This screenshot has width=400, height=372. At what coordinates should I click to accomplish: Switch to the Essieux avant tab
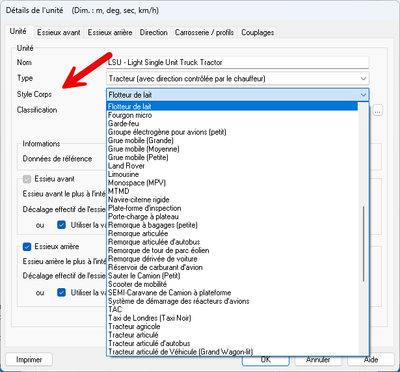(59, 32)
